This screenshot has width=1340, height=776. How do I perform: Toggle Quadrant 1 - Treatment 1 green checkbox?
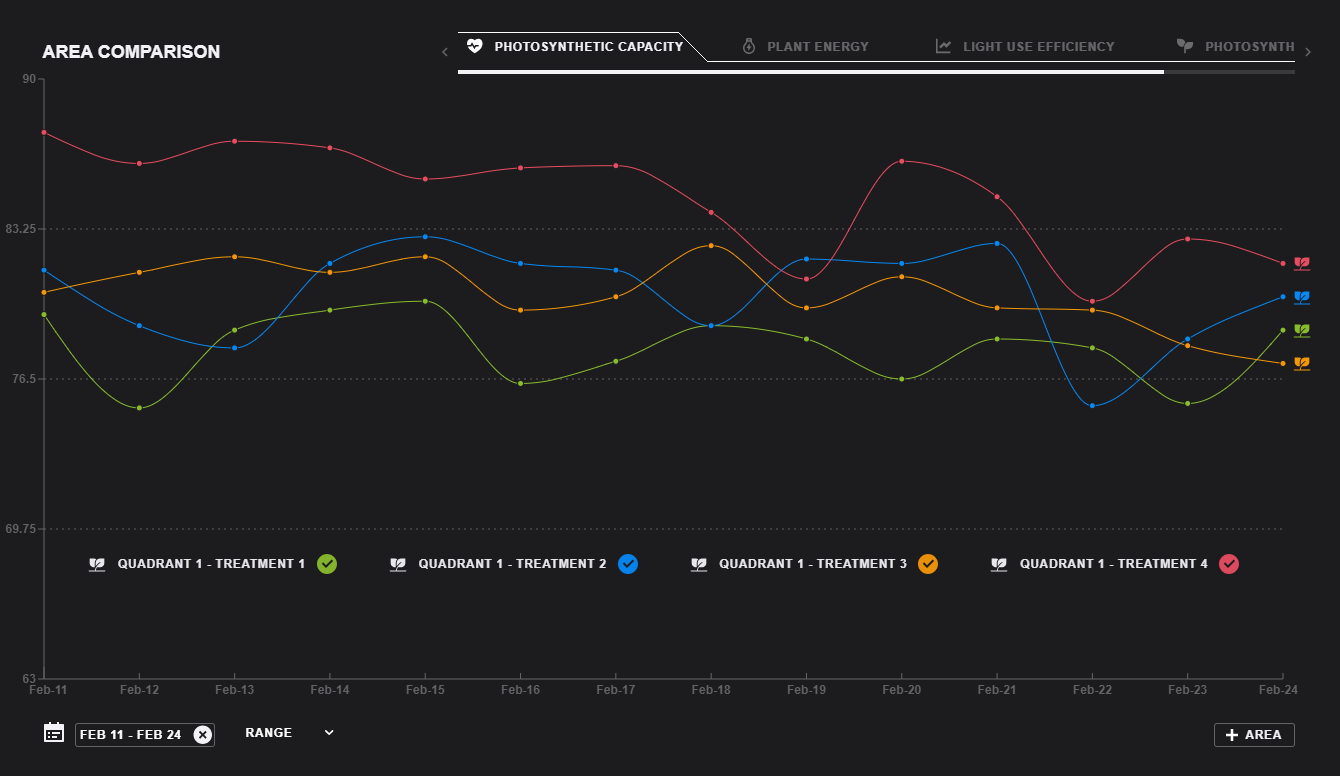coord(327,564)
